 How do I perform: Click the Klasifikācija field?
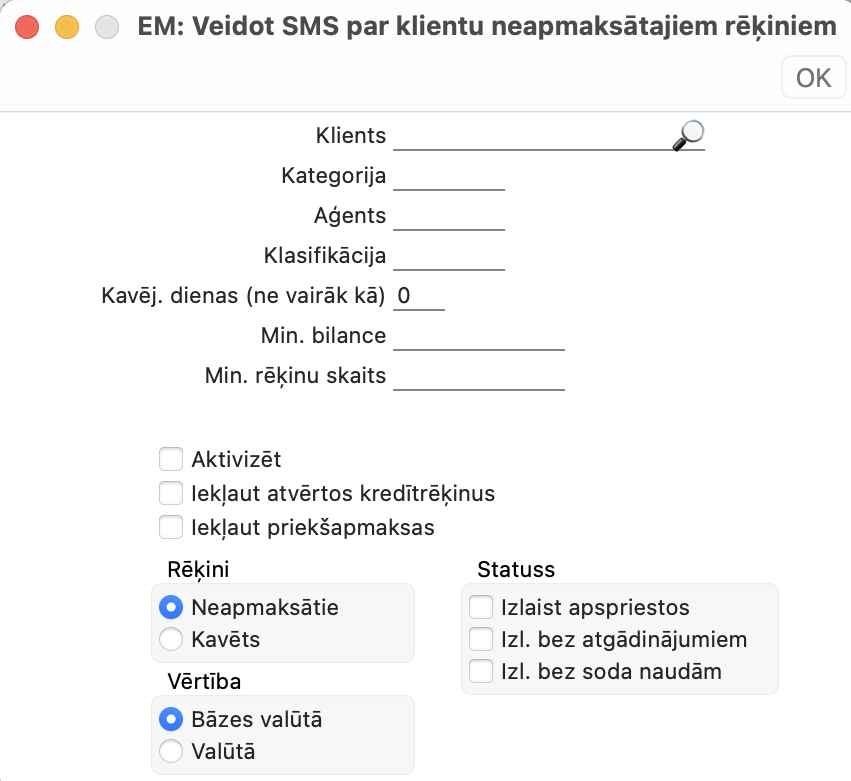[449, 256]
